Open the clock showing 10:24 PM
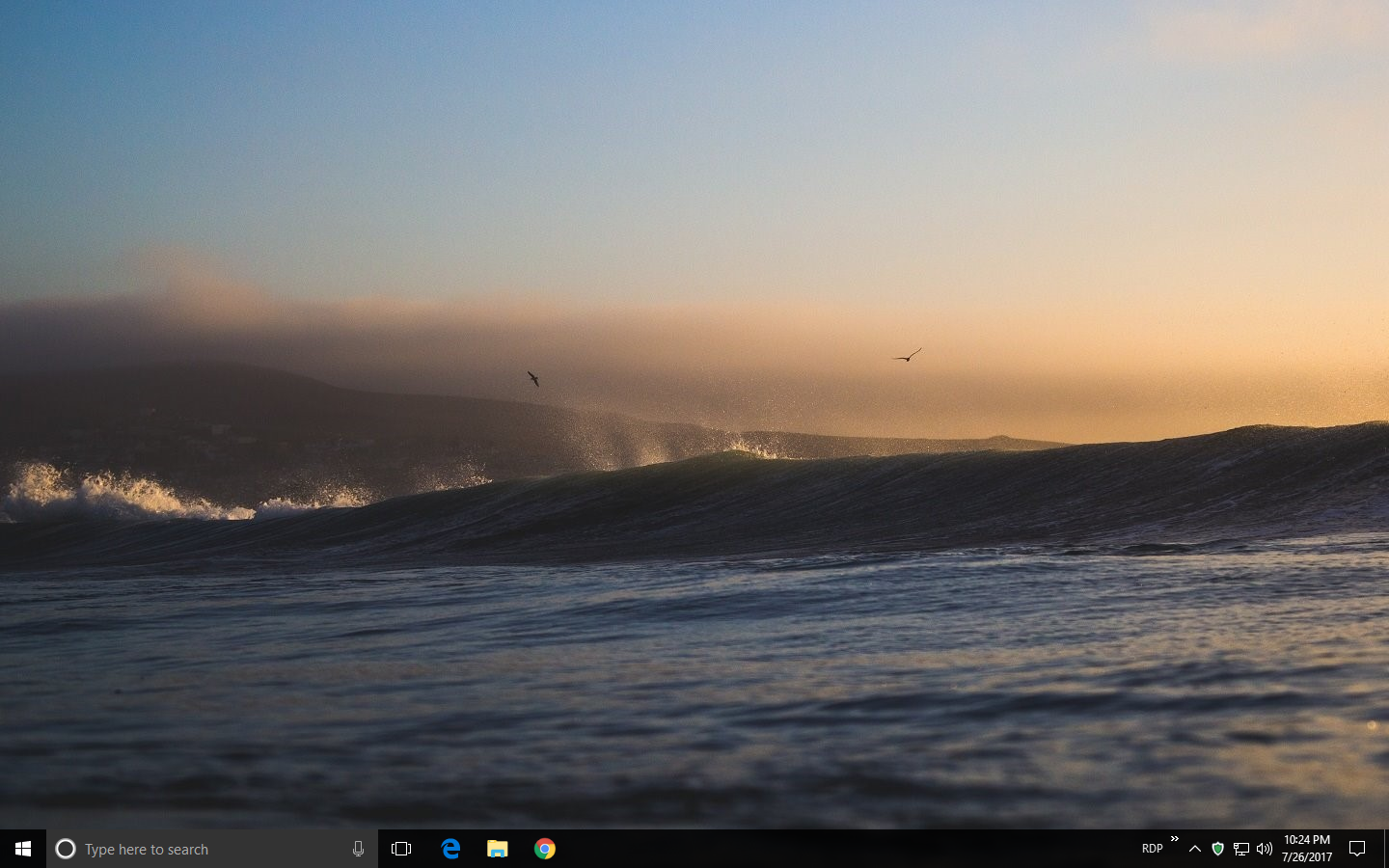Viewport: 1389px width, 868px height. 1307,849
